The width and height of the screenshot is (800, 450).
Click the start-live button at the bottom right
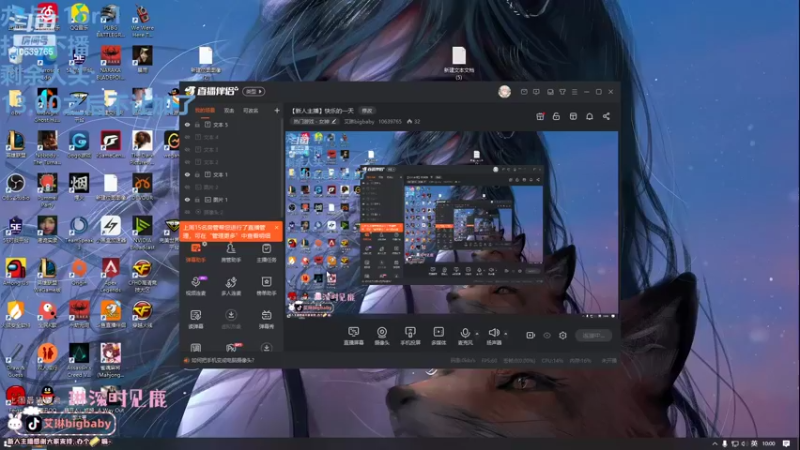point(593,335)
